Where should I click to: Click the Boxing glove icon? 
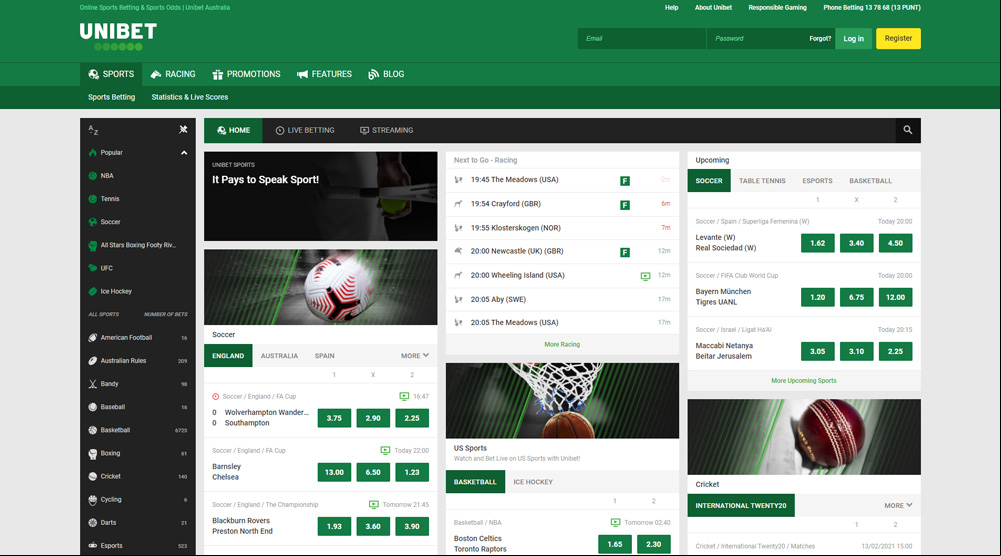pos(93,453)
